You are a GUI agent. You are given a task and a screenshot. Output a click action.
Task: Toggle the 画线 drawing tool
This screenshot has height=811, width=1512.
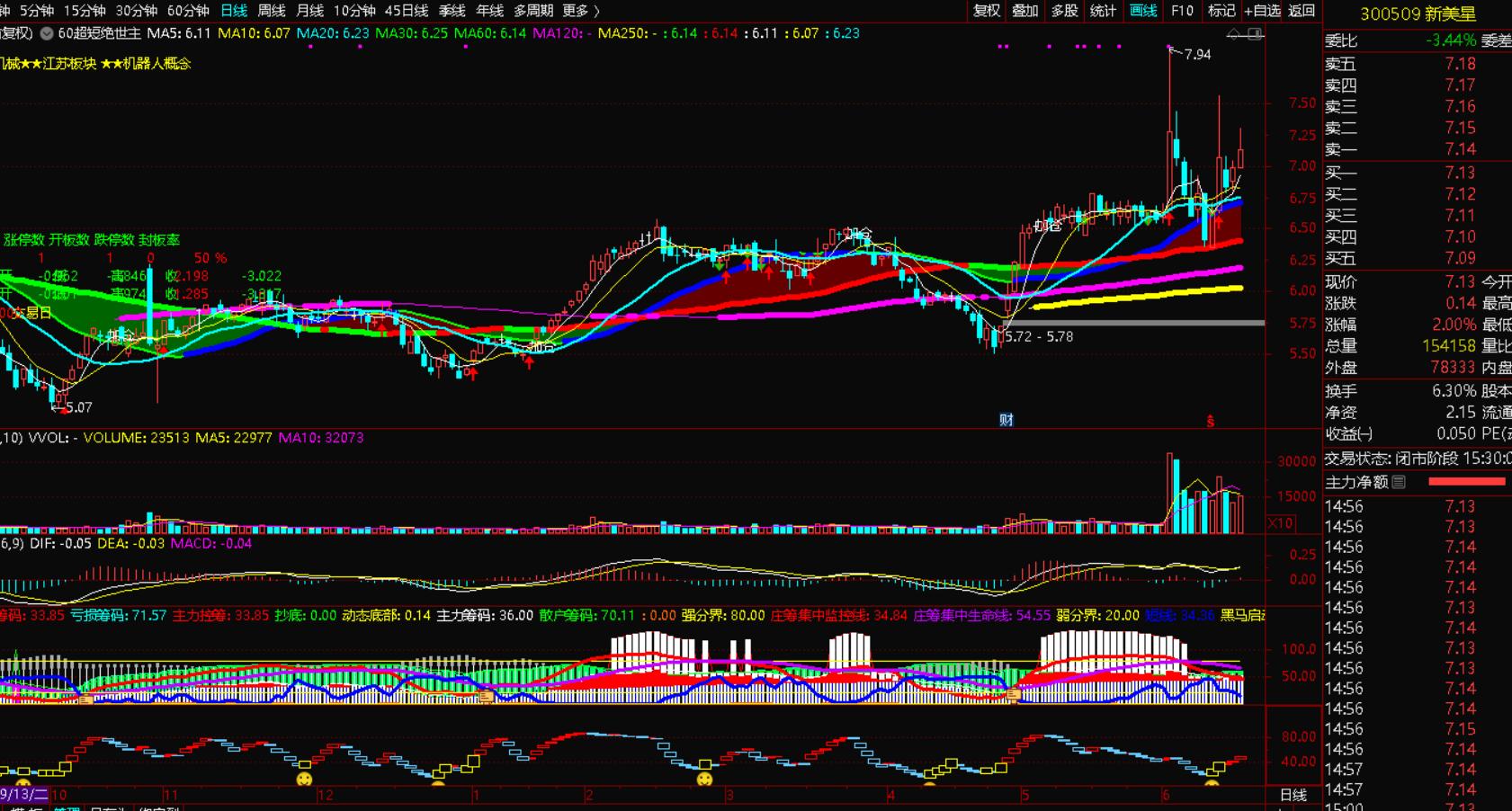coord(1143,11)
